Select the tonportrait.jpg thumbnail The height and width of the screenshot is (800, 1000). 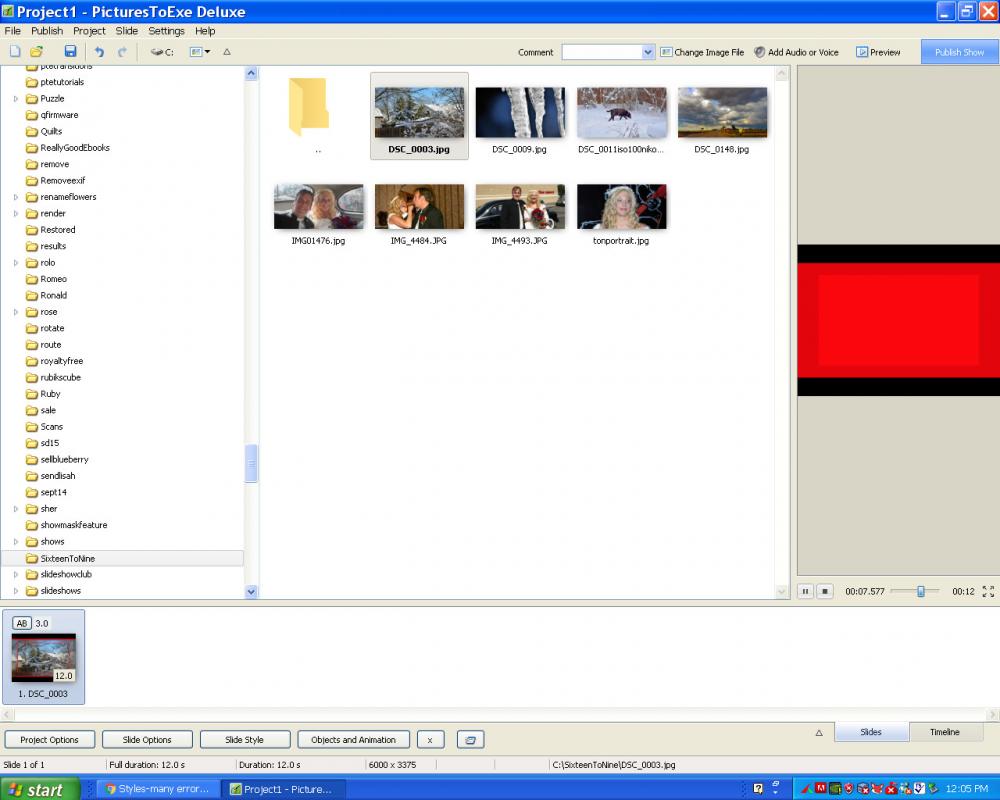(x=621, y=207)
